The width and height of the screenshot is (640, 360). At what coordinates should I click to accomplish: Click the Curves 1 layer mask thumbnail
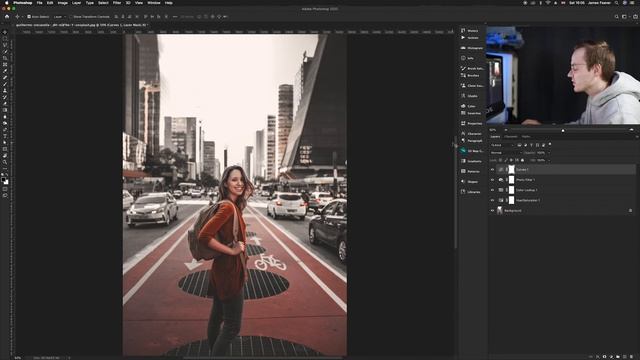pyautogui.click(x=511, y=169)
